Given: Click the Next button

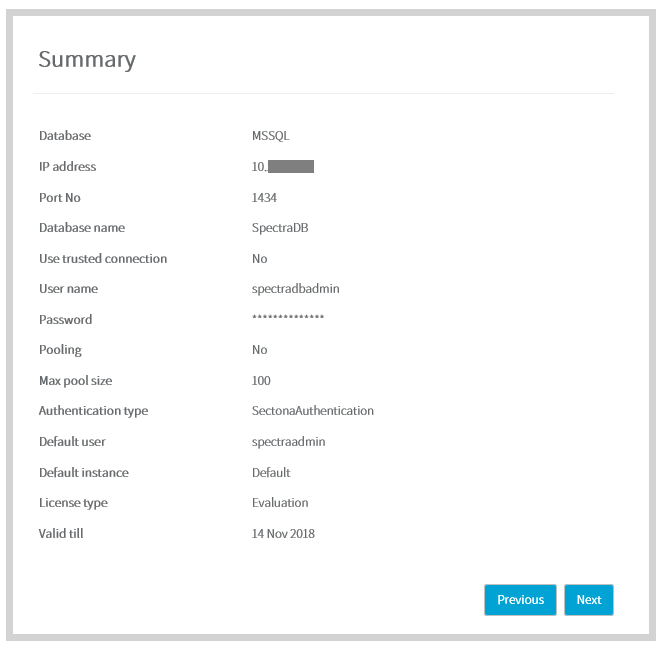Looking at the screenshot, I should point(588,600).
